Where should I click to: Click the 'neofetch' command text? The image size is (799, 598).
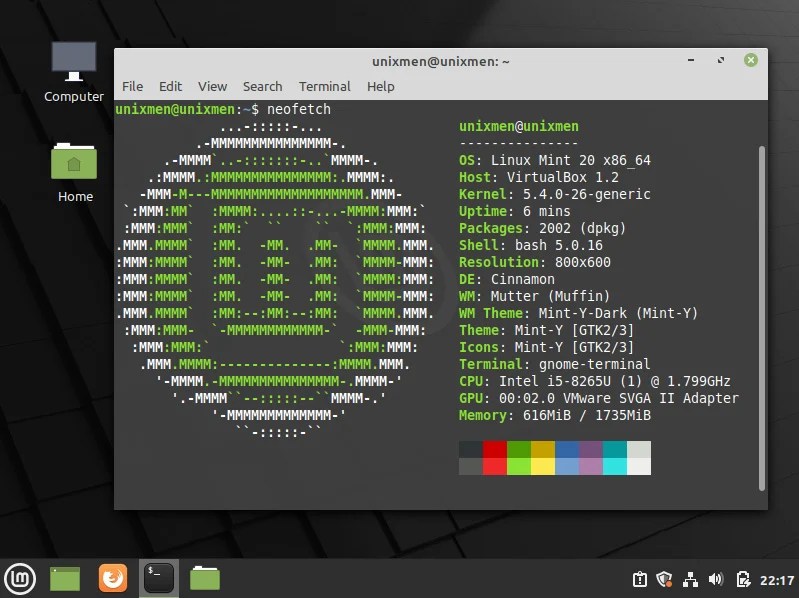pyautogui.click(x=299, y=109)
